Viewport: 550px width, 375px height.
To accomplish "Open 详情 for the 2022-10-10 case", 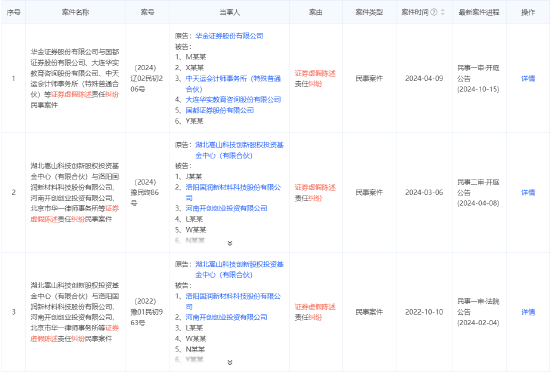I will (528, 312).
